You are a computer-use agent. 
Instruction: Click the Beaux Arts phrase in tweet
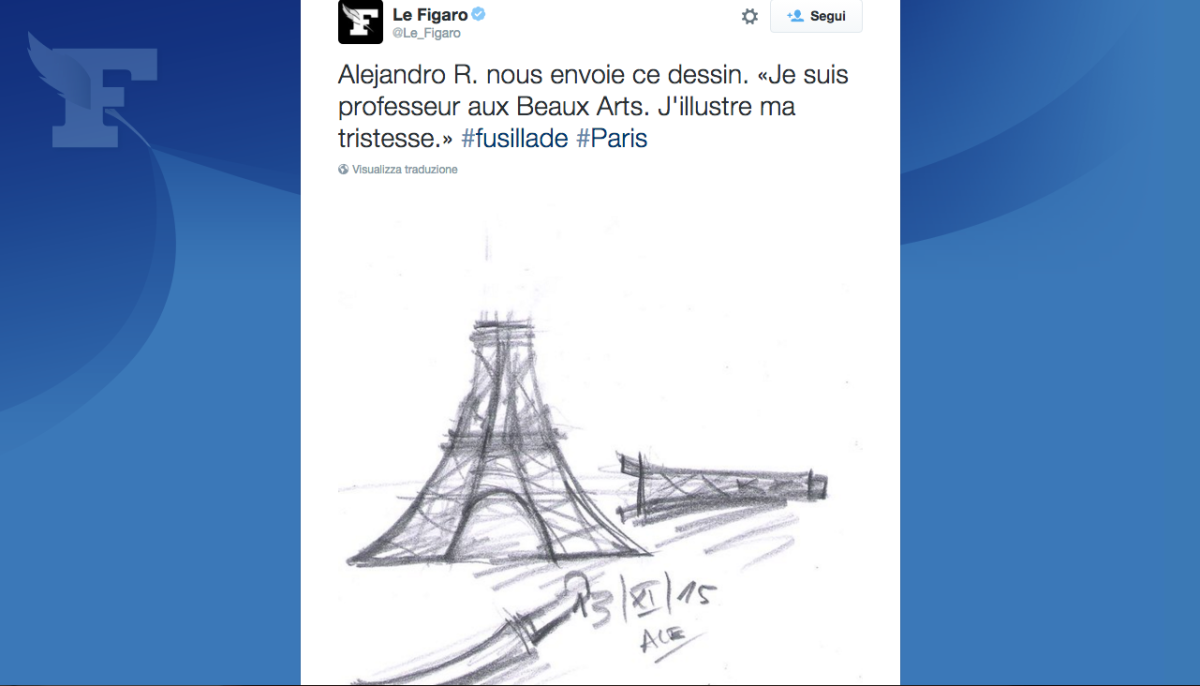pyautogui.click(x=580, y=107)
